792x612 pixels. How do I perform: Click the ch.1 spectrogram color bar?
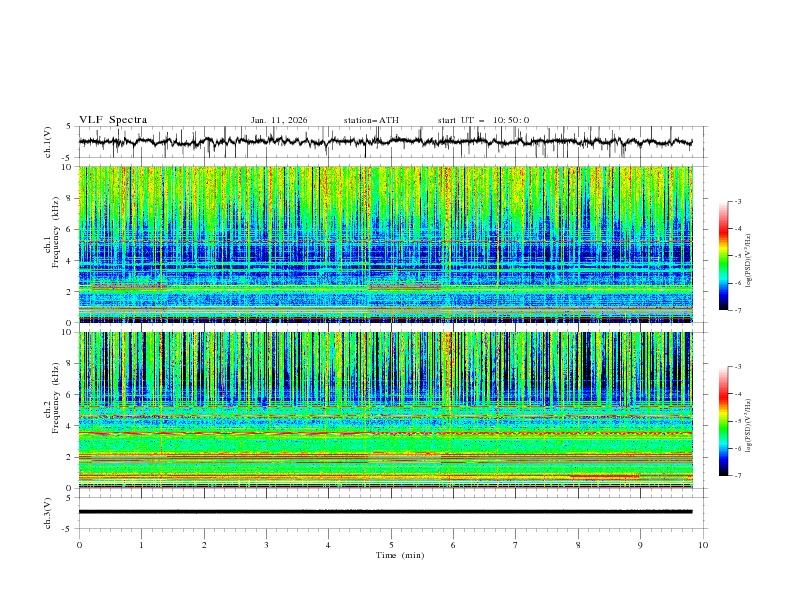[x=724, y=256]
